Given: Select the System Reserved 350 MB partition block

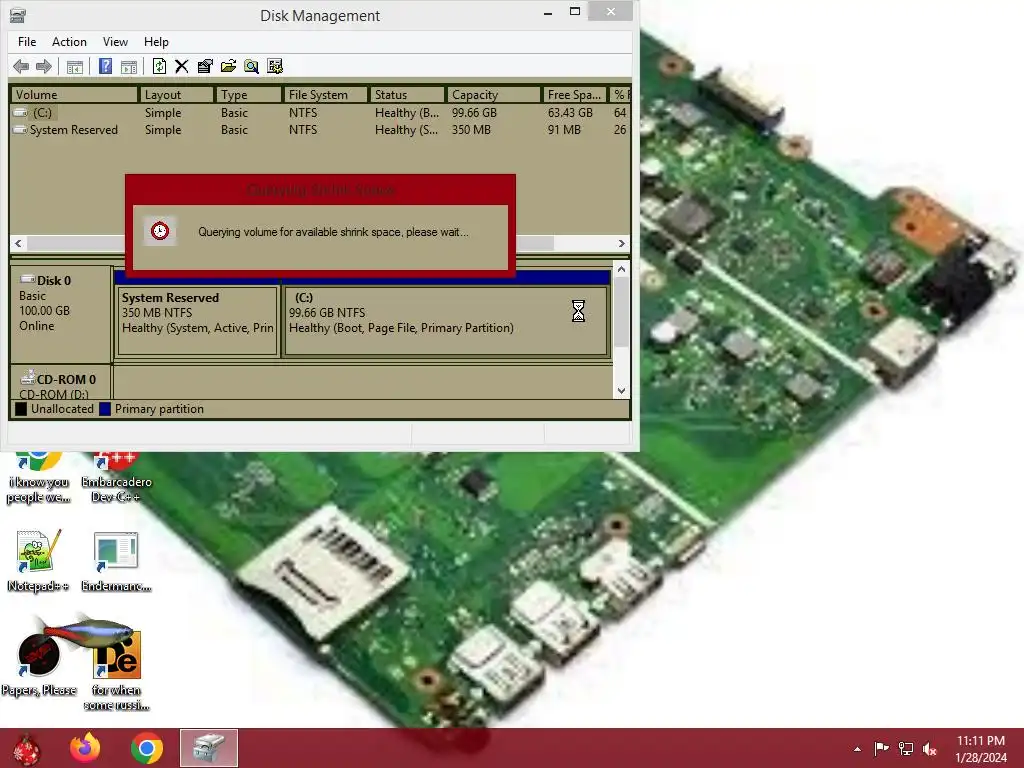Looking at the screenshot, I should click(198, 321).
